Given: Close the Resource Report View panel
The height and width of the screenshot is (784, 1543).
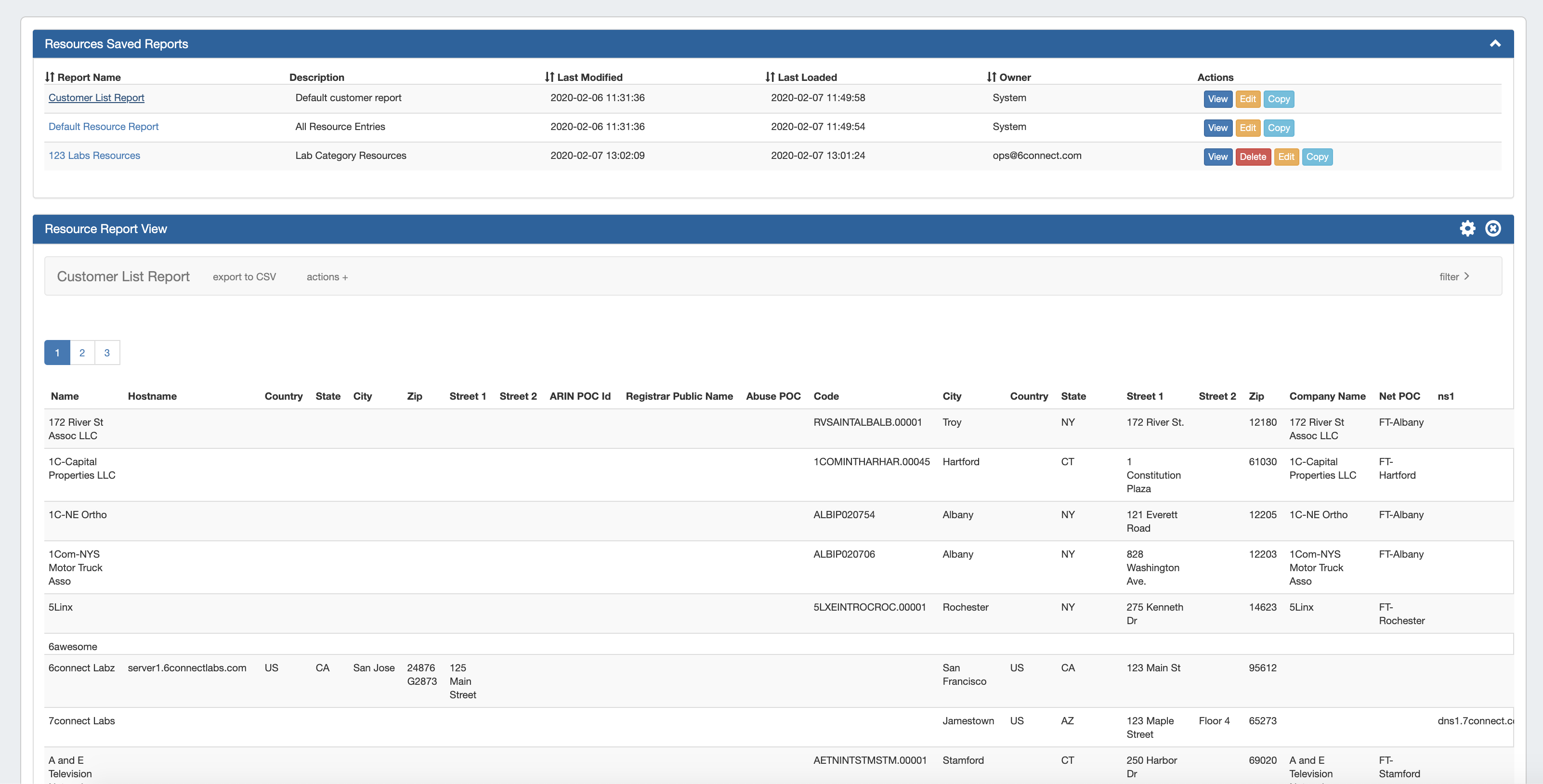Looking at the screenshot, I should pos(1493,228).
